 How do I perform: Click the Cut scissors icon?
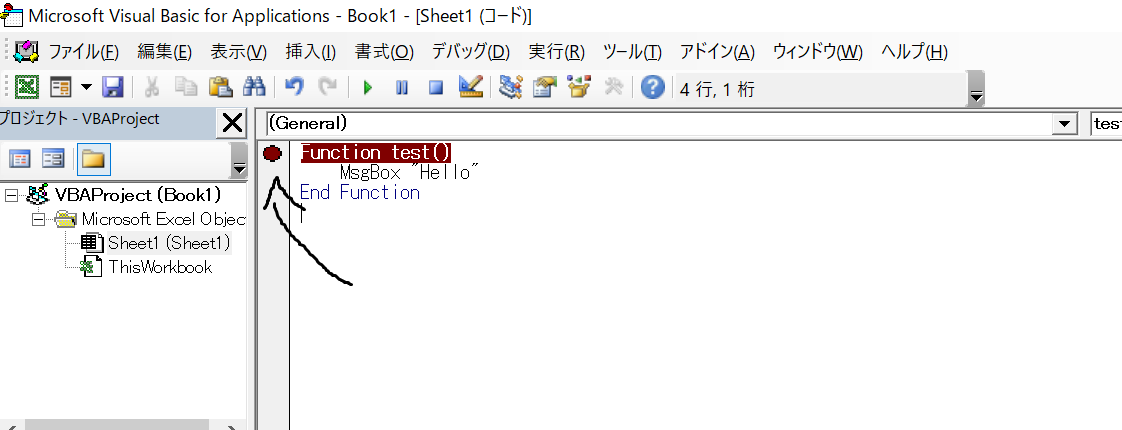[152, 88]
